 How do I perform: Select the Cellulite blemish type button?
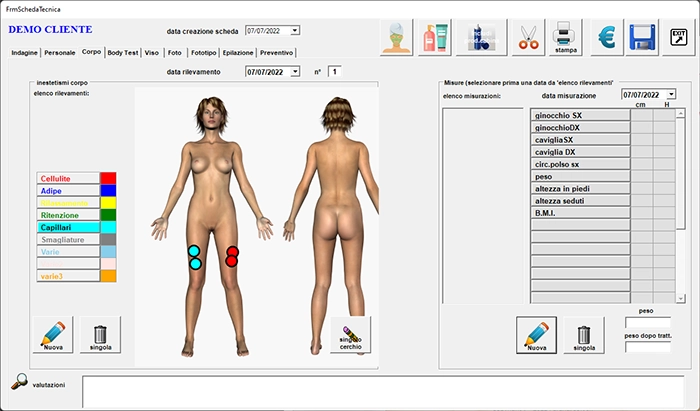click(x=68, y=179)
